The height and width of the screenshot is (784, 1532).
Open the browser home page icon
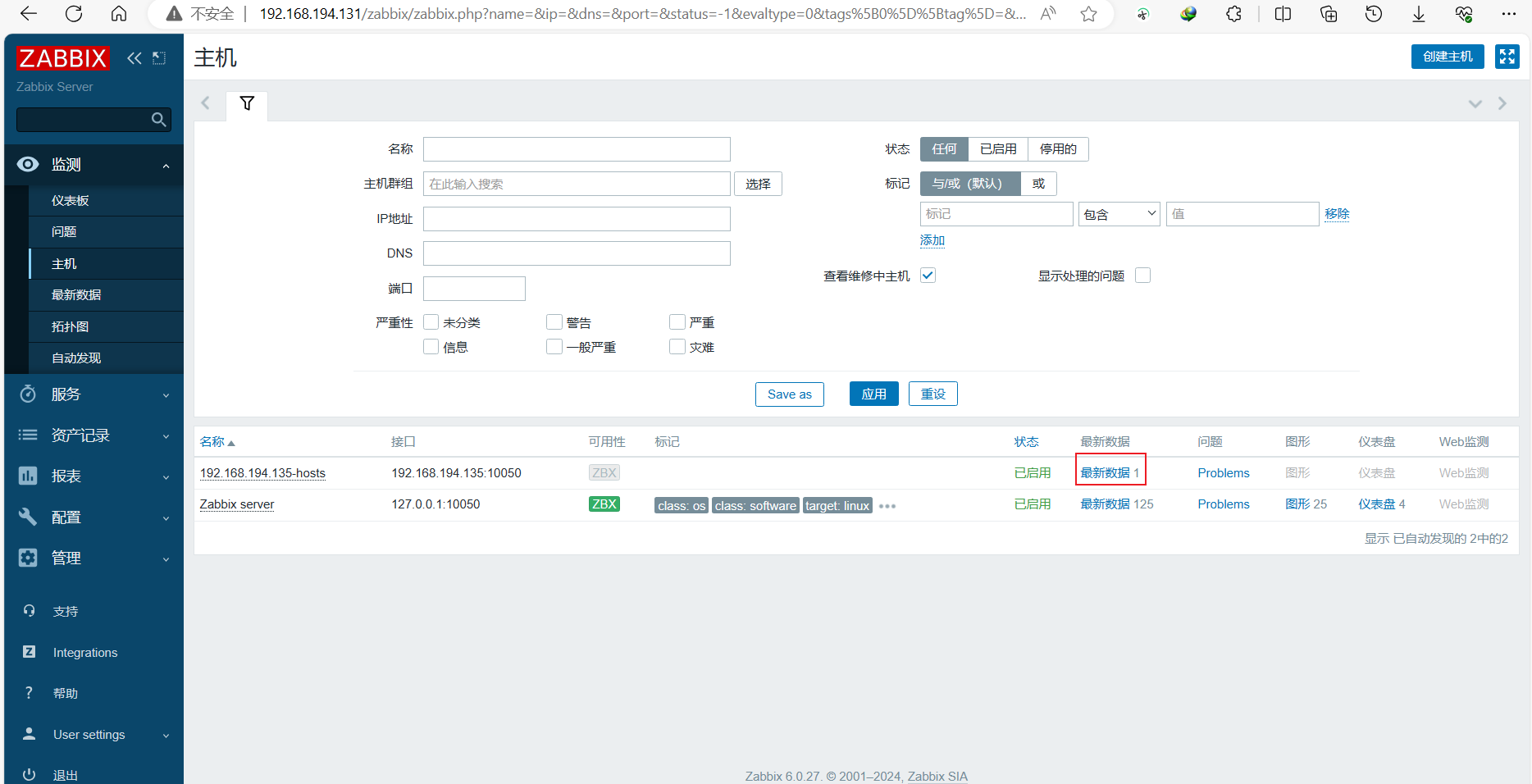click(119, 14)
